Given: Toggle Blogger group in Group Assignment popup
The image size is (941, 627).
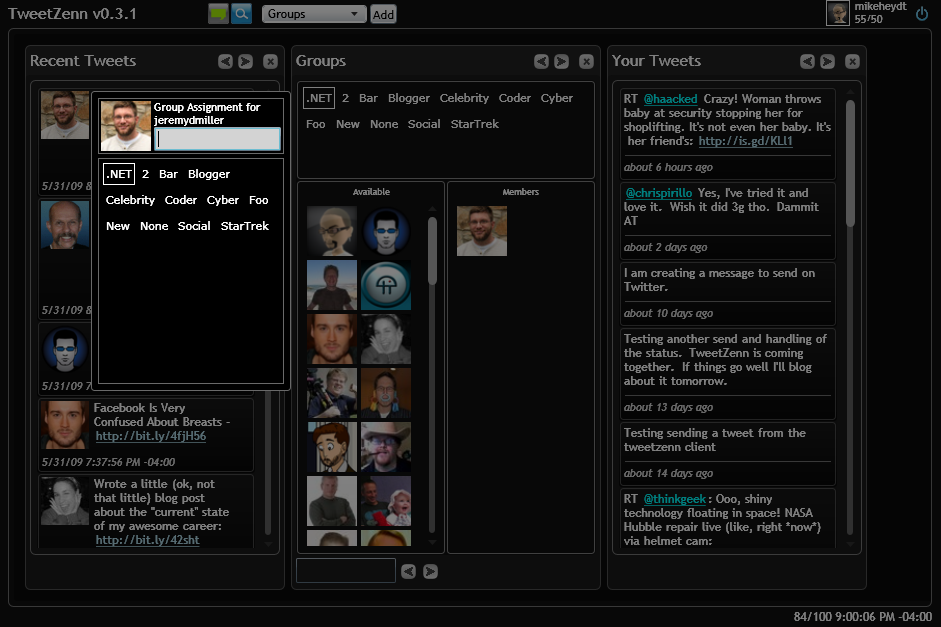Looking at the screenshot, I should click(209, 174).
